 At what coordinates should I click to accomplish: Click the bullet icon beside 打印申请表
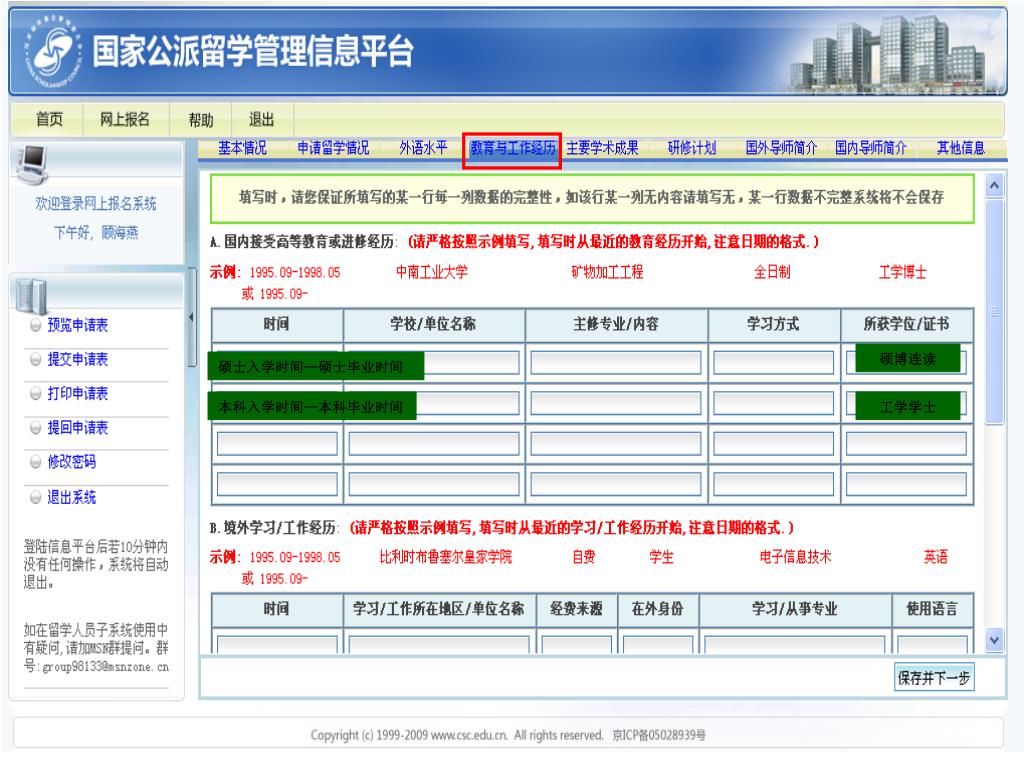36,394
